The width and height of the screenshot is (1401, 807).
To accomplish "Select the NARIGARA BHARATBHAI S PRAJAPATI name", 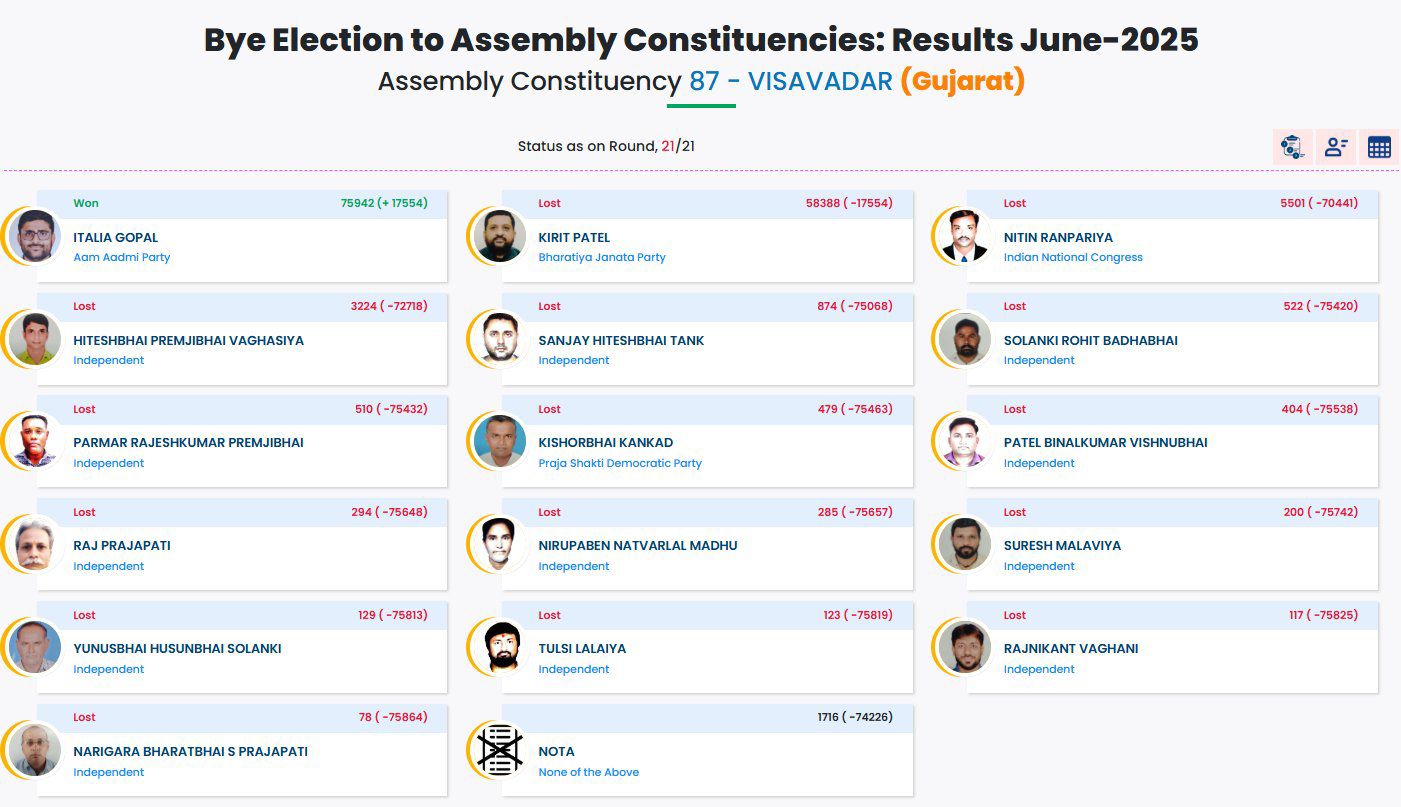I will coord(190,751).
